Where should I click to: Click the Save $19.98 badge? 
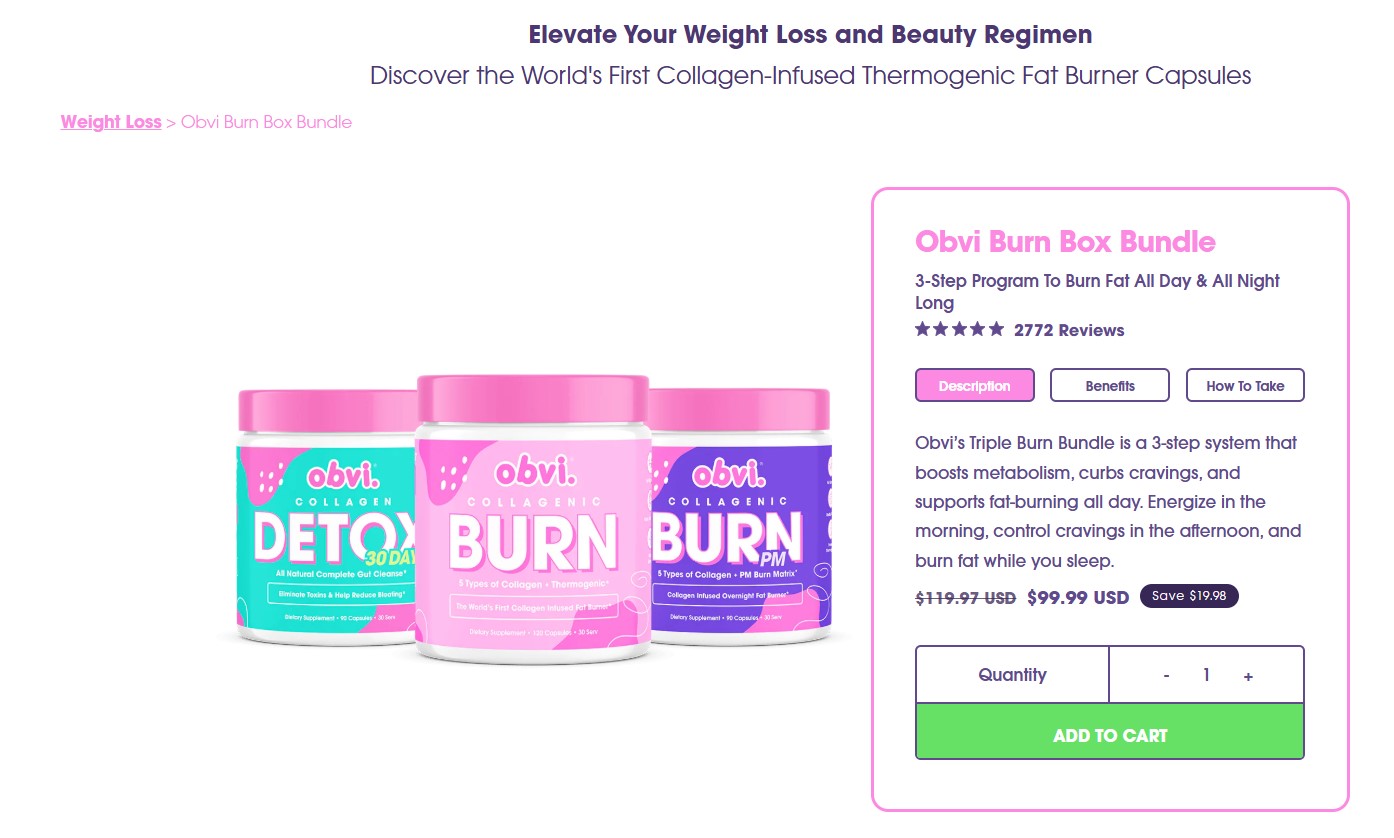point(1189,596)
